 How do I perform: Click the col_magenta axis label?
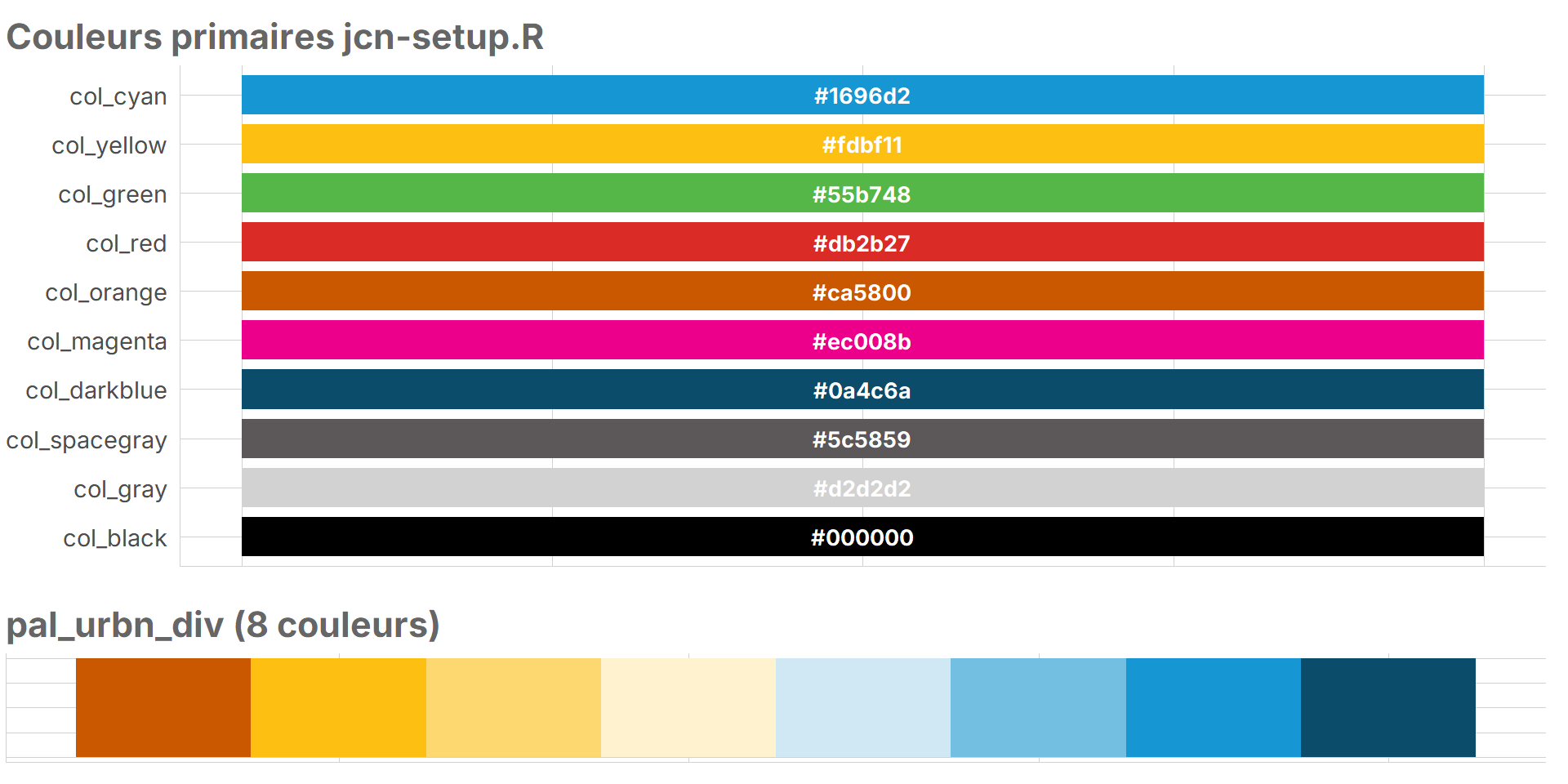tap(97, 341)
